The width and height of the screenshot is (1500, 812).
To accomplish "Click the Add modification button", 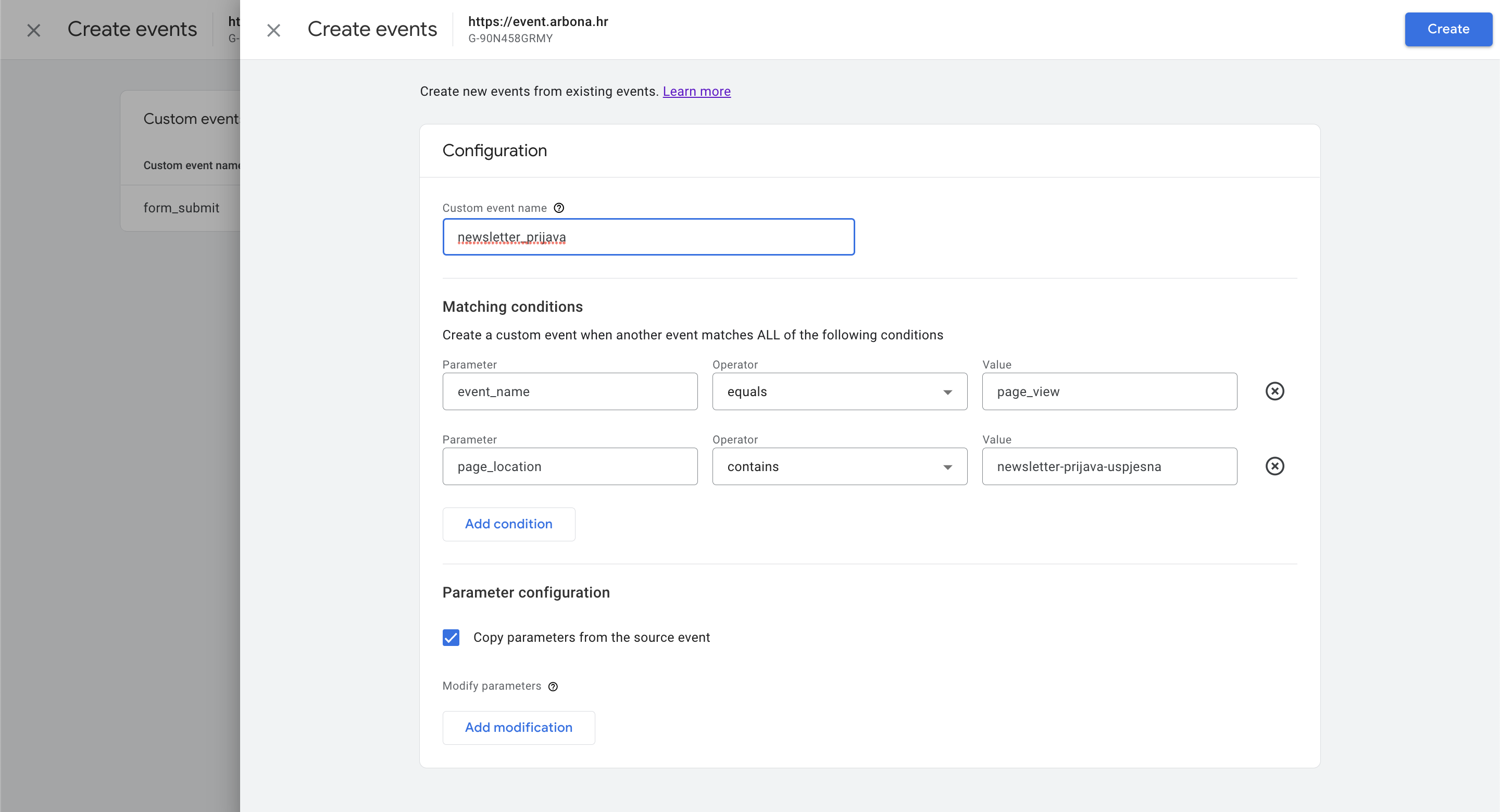I will 519,727.
